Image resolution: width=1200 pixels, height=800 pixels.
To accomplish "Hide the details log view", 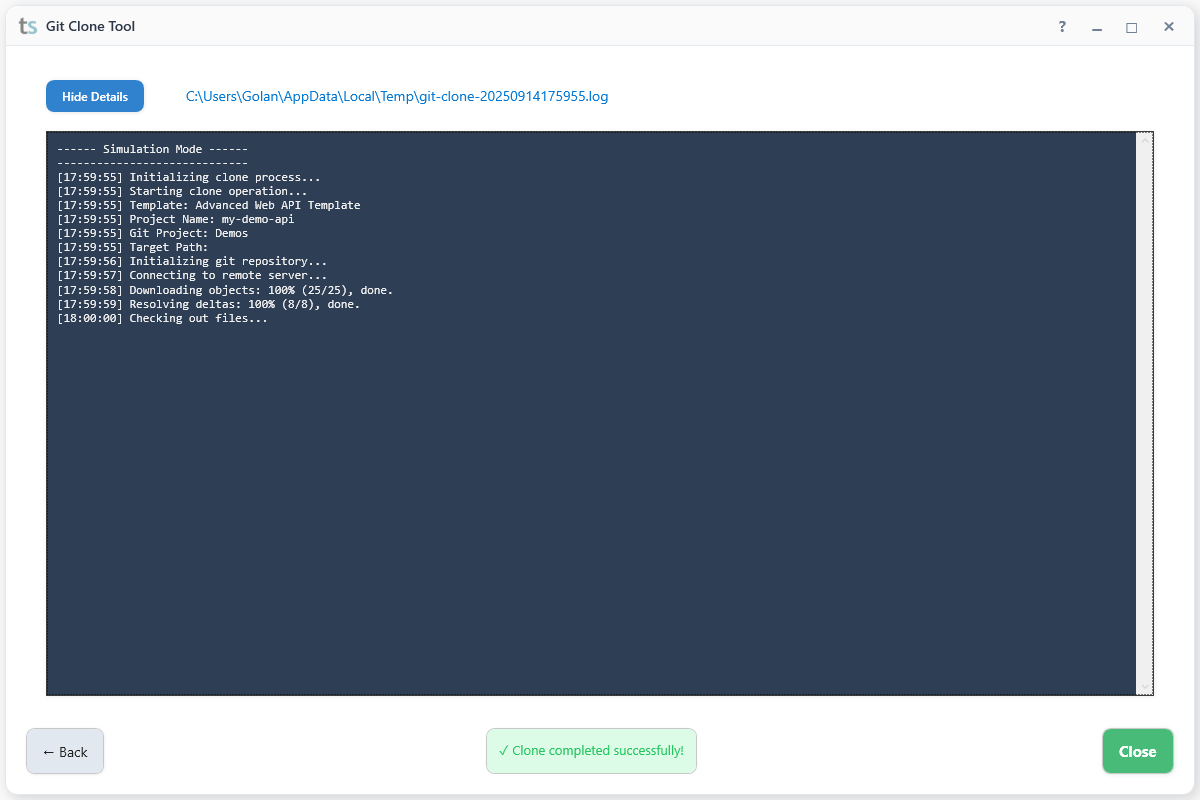I will [x=94, y=96].
